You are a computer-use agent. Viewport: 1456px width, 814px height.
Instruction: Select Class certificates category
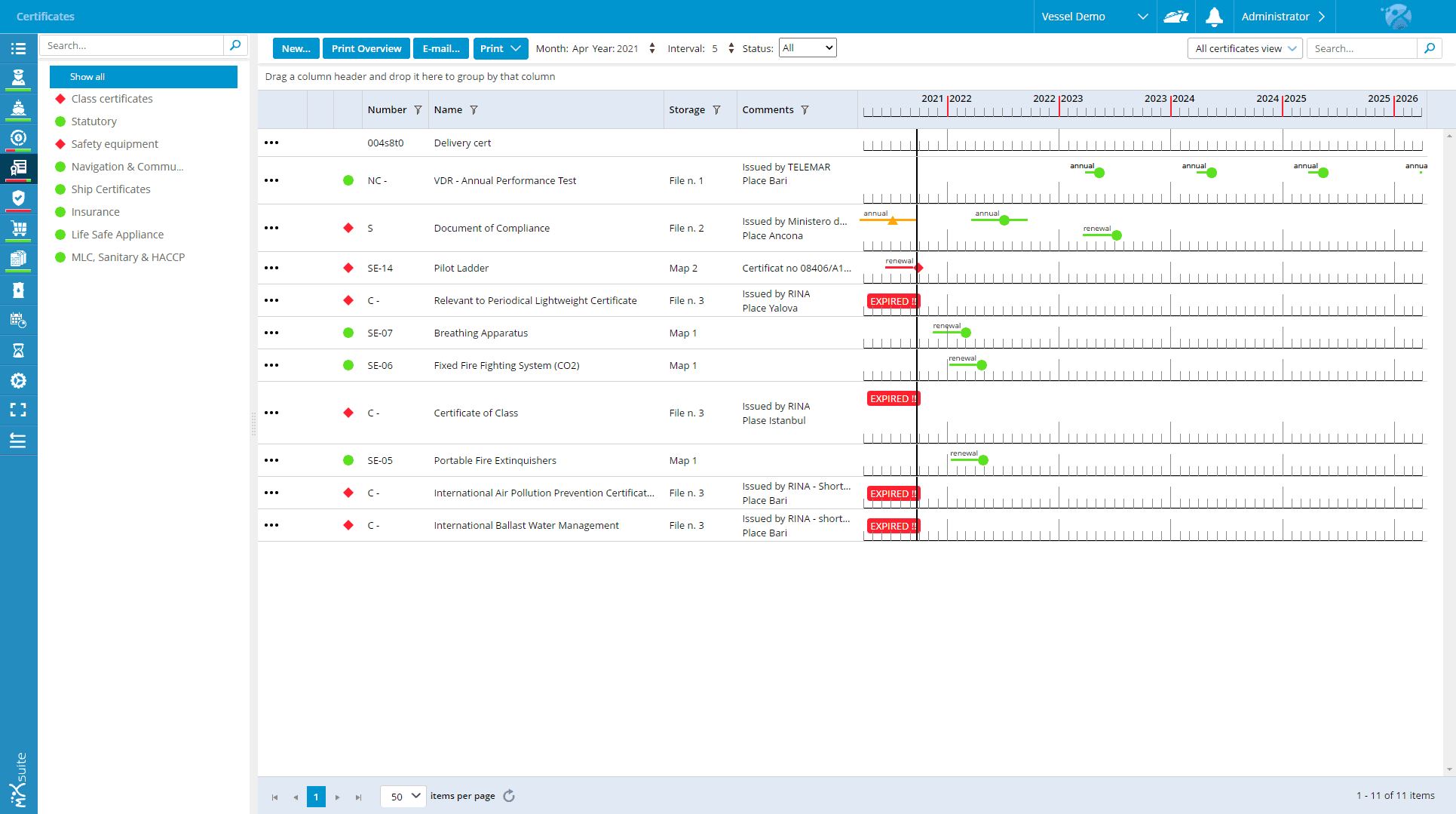pyautogui.click(x=112, y=99)
